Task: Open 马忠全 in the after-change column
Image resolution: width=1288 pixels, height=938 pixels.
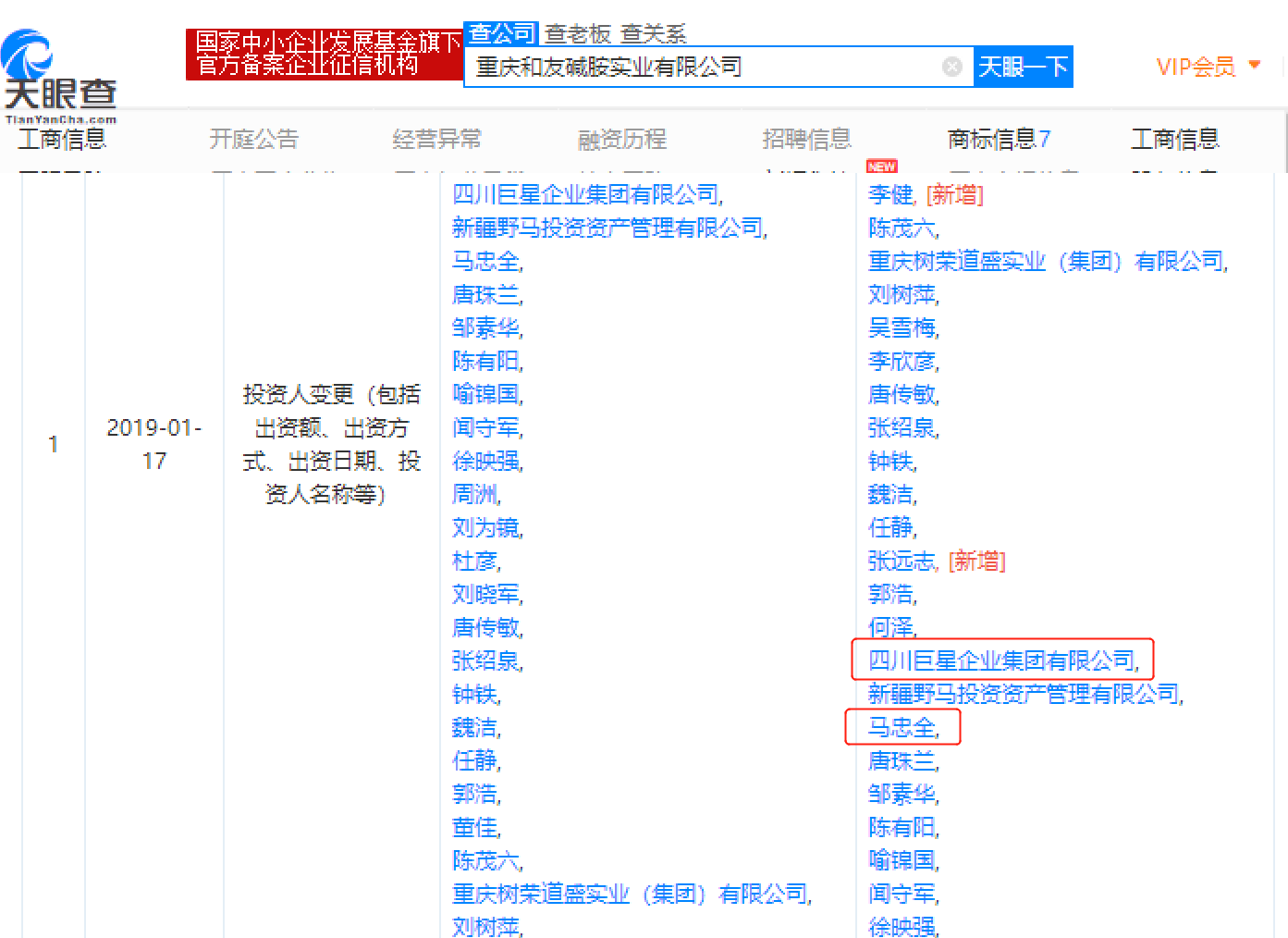Action: point(902,727)
